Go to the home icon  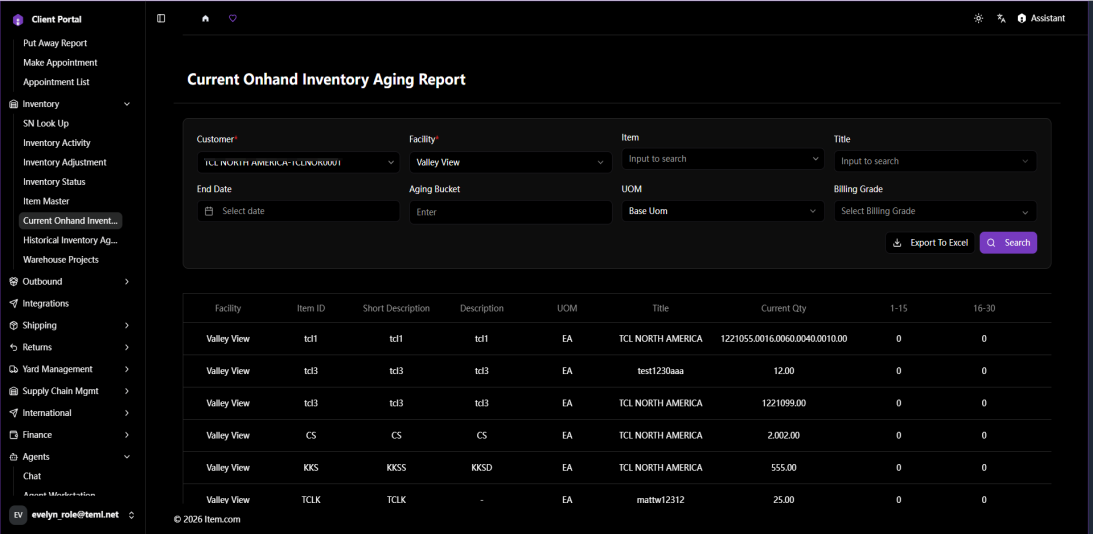[x=205, y=19]
